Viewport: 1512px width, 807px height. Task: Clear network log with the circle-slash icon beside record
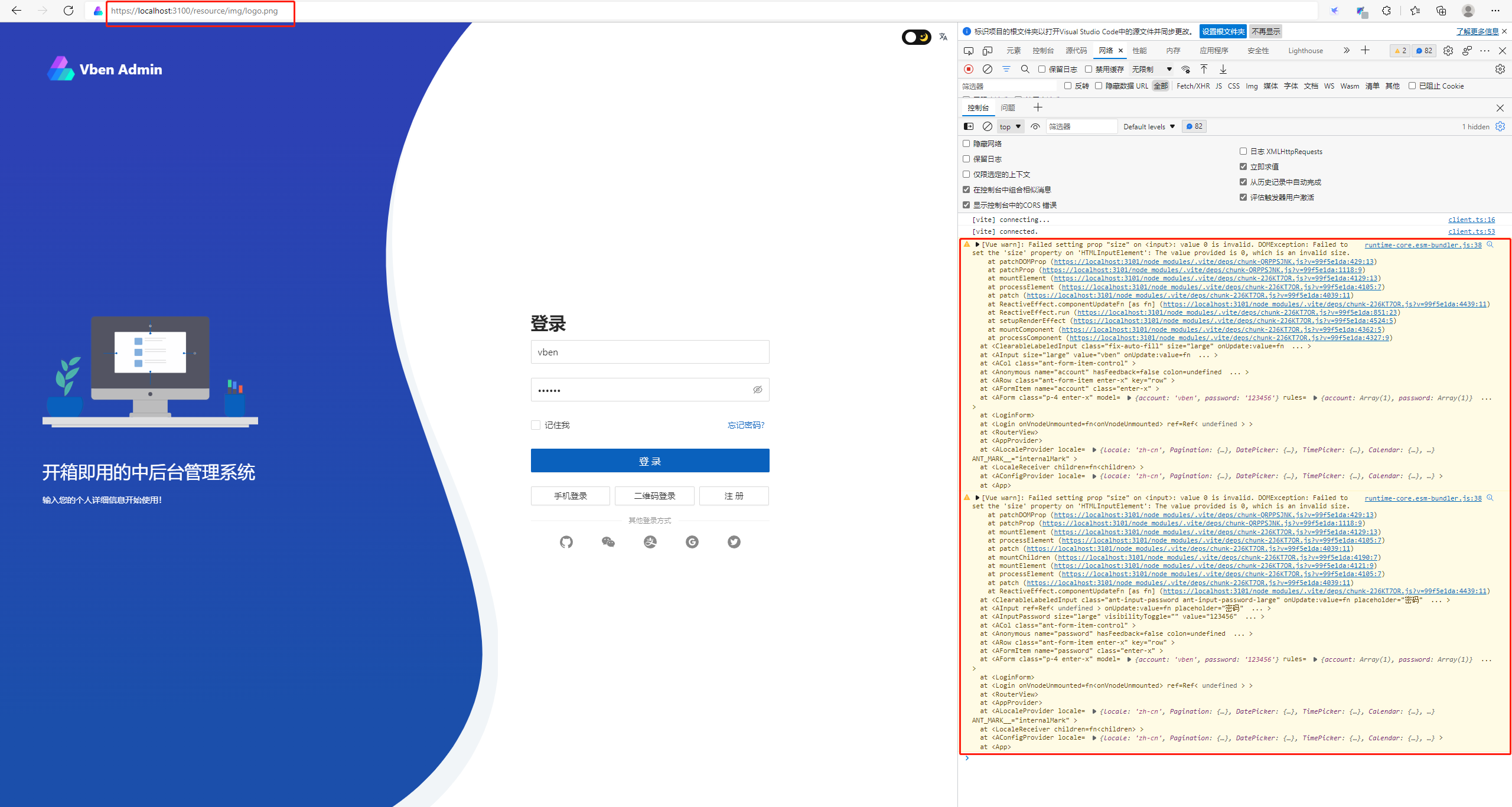[988, 69]
